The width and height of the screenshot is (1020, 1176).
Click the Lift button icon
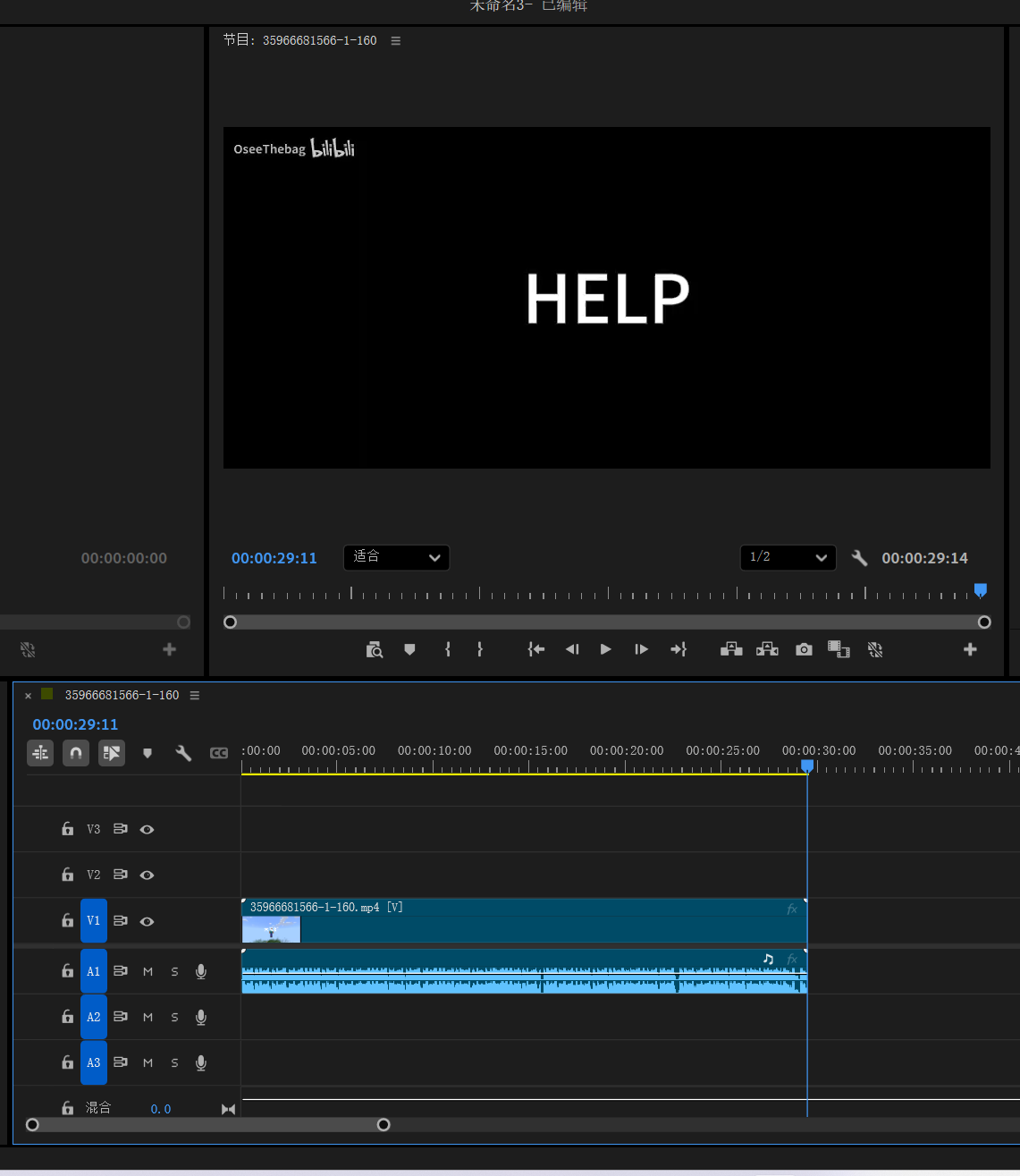(731, 649)
